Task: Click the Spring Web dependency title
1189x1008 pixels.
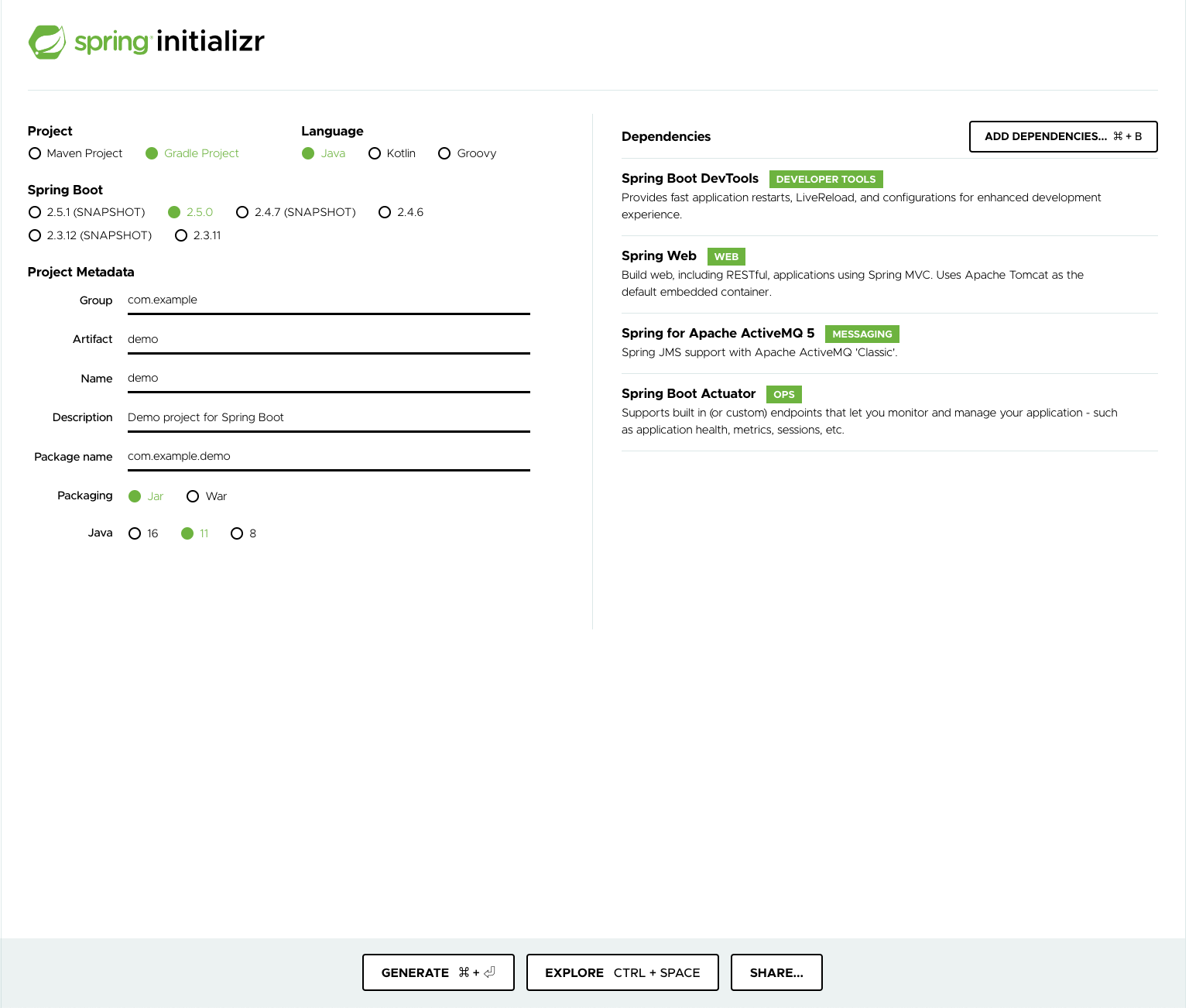Action: pyautogui.click(x=659, y=255)
